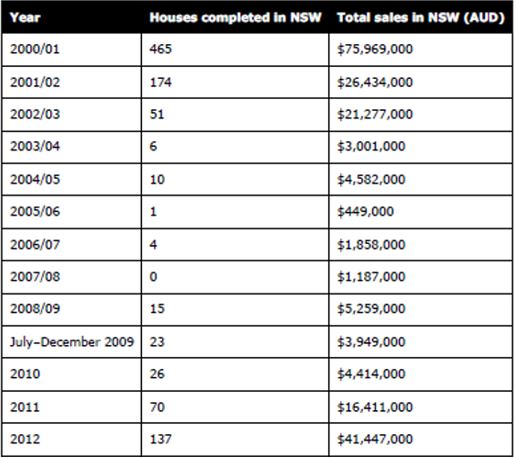Click the Year column header

click(x=25, y=17)
